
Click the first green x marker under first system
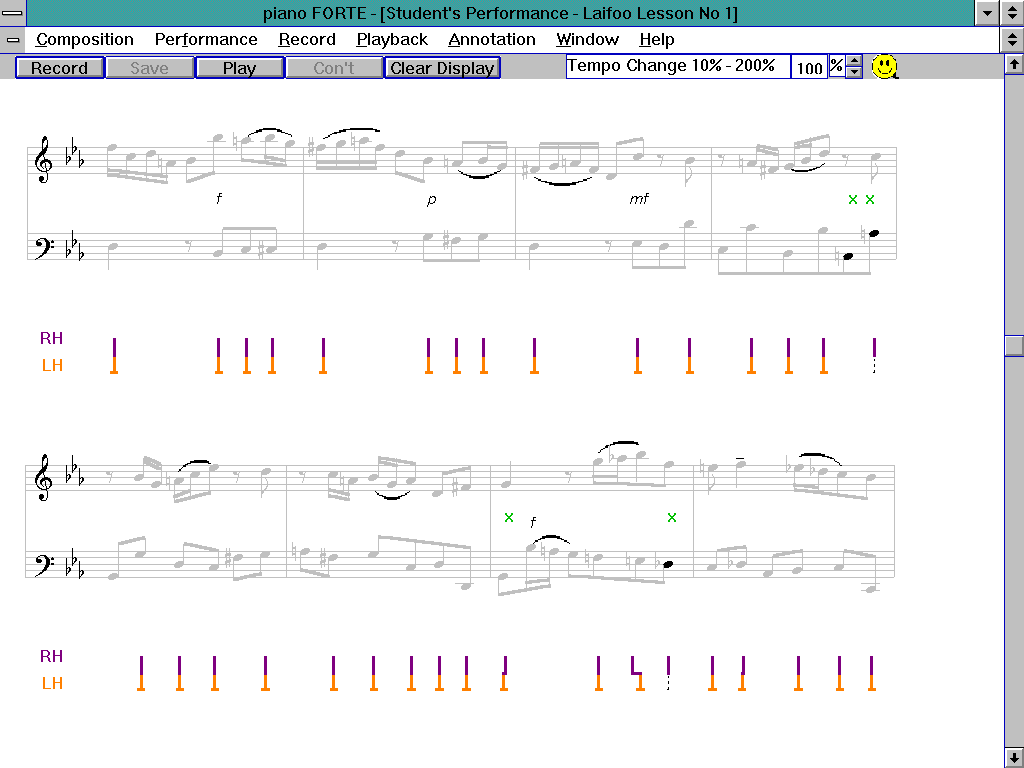click(x=853, y=200)
